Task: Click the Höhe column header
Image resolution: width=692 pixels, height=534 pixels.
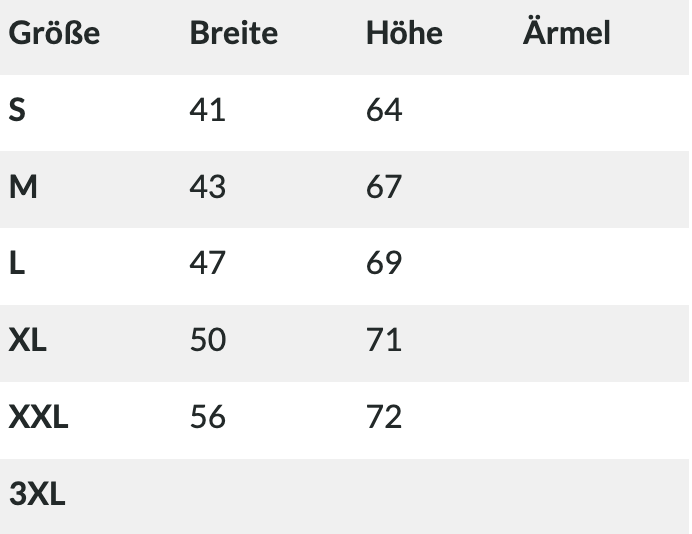Action: point(404,33)
